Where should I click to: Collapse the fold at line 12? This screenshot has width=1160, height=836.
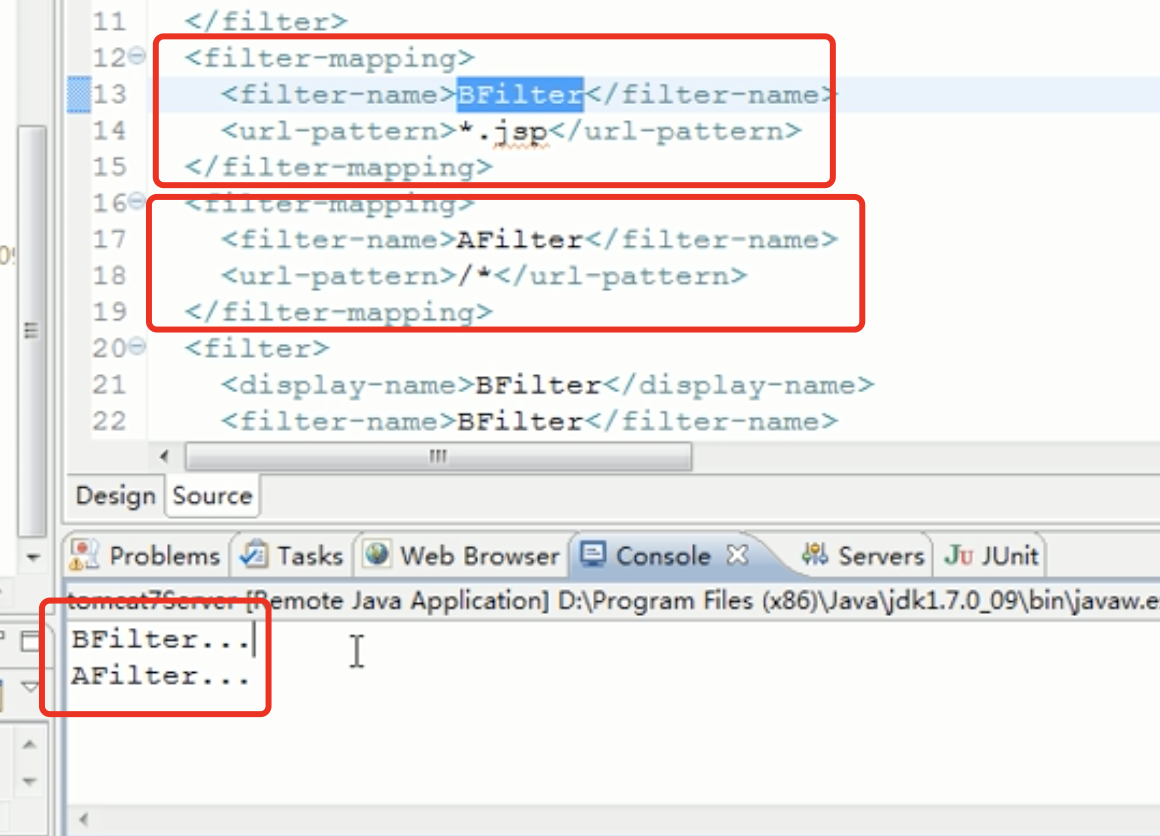137,55
